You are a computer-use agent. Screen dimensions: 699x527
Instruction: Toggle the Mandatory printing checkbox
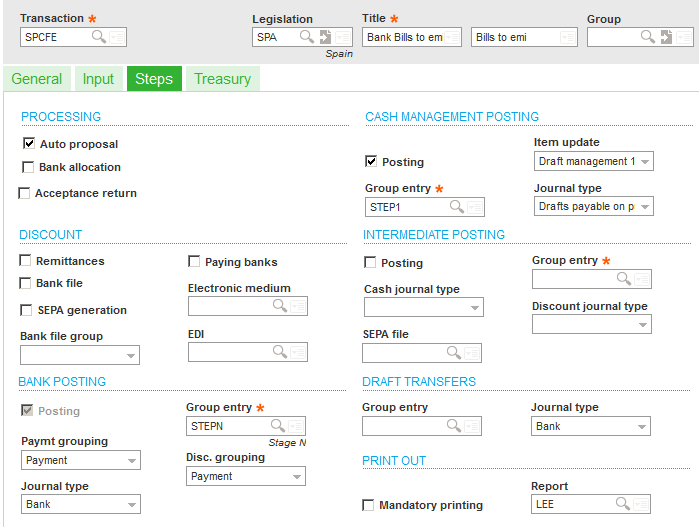point(369,506)
